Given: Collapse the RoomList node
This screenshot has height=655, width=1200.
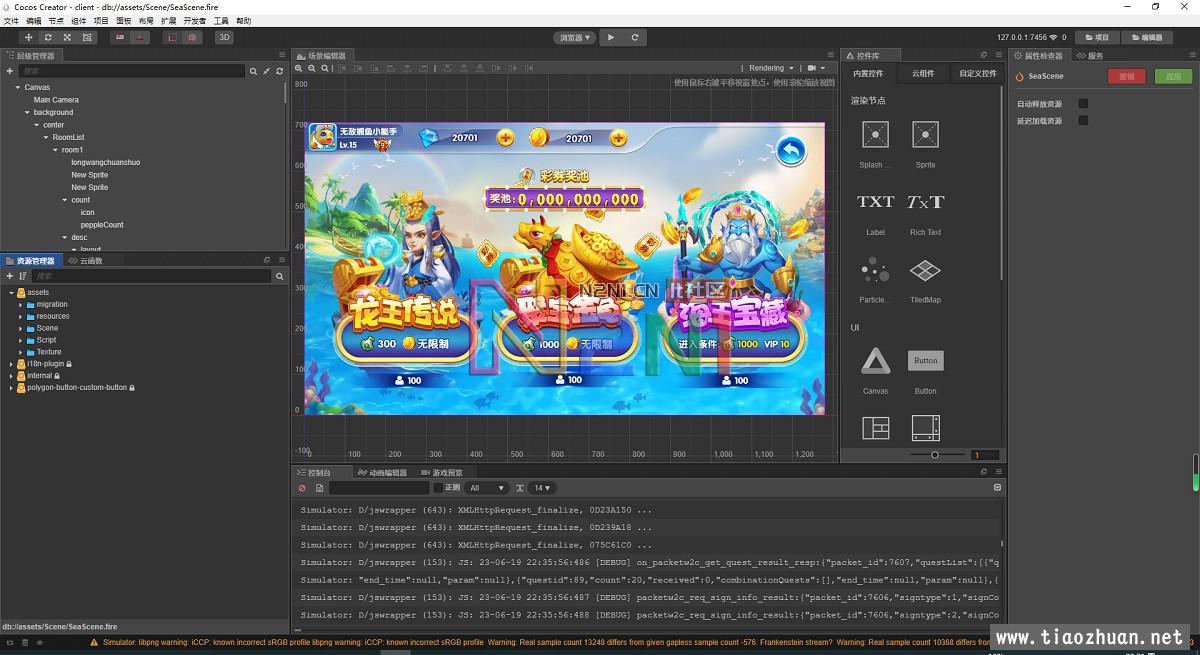Looking at the screenshot, I should tap(46, 137).
